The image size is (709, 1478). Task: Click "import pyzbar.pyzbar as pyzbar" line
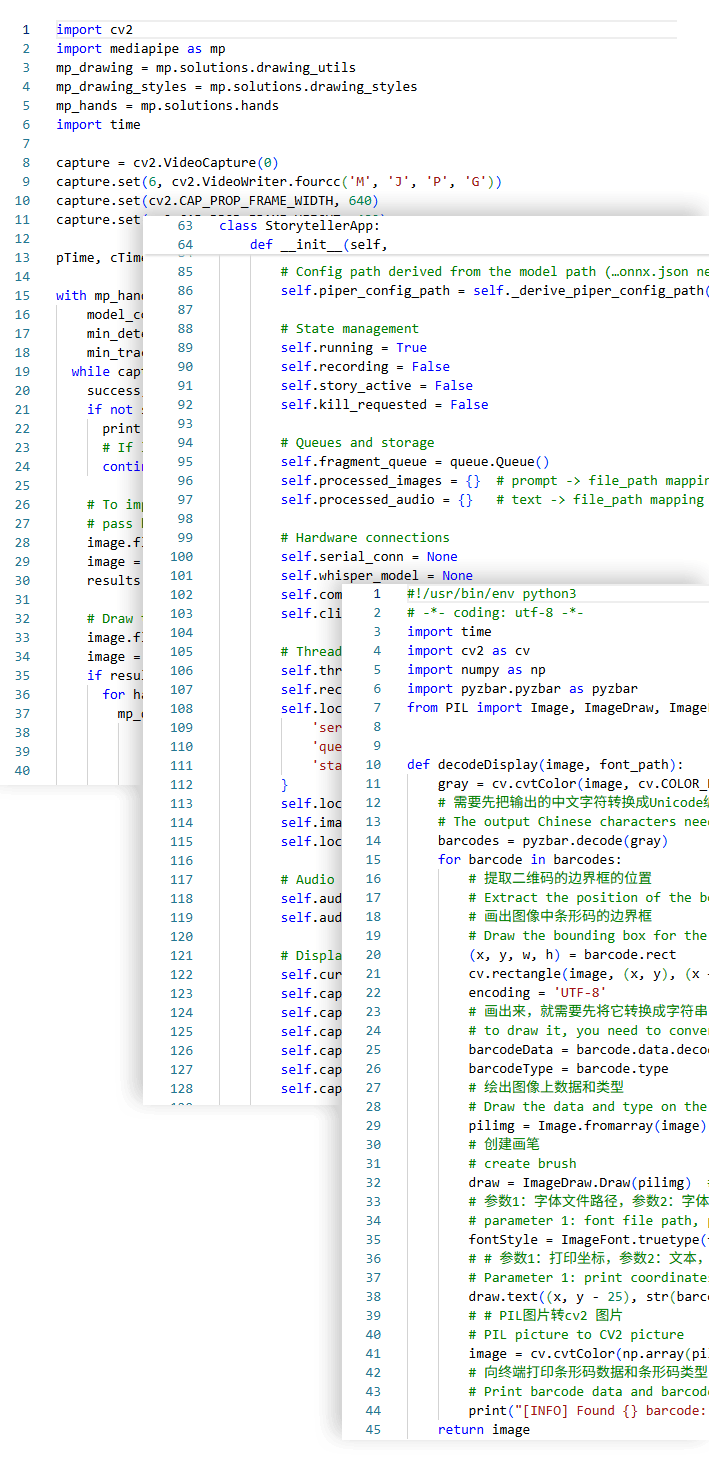[522, 689]
